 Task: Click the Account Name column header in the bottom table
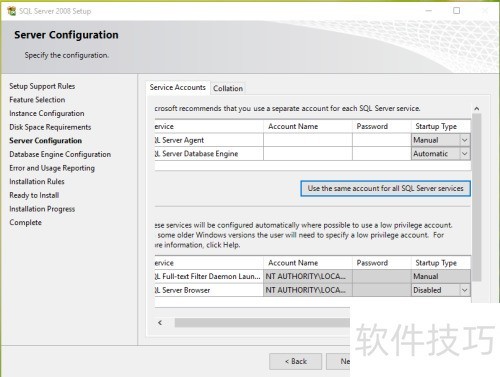308,263
